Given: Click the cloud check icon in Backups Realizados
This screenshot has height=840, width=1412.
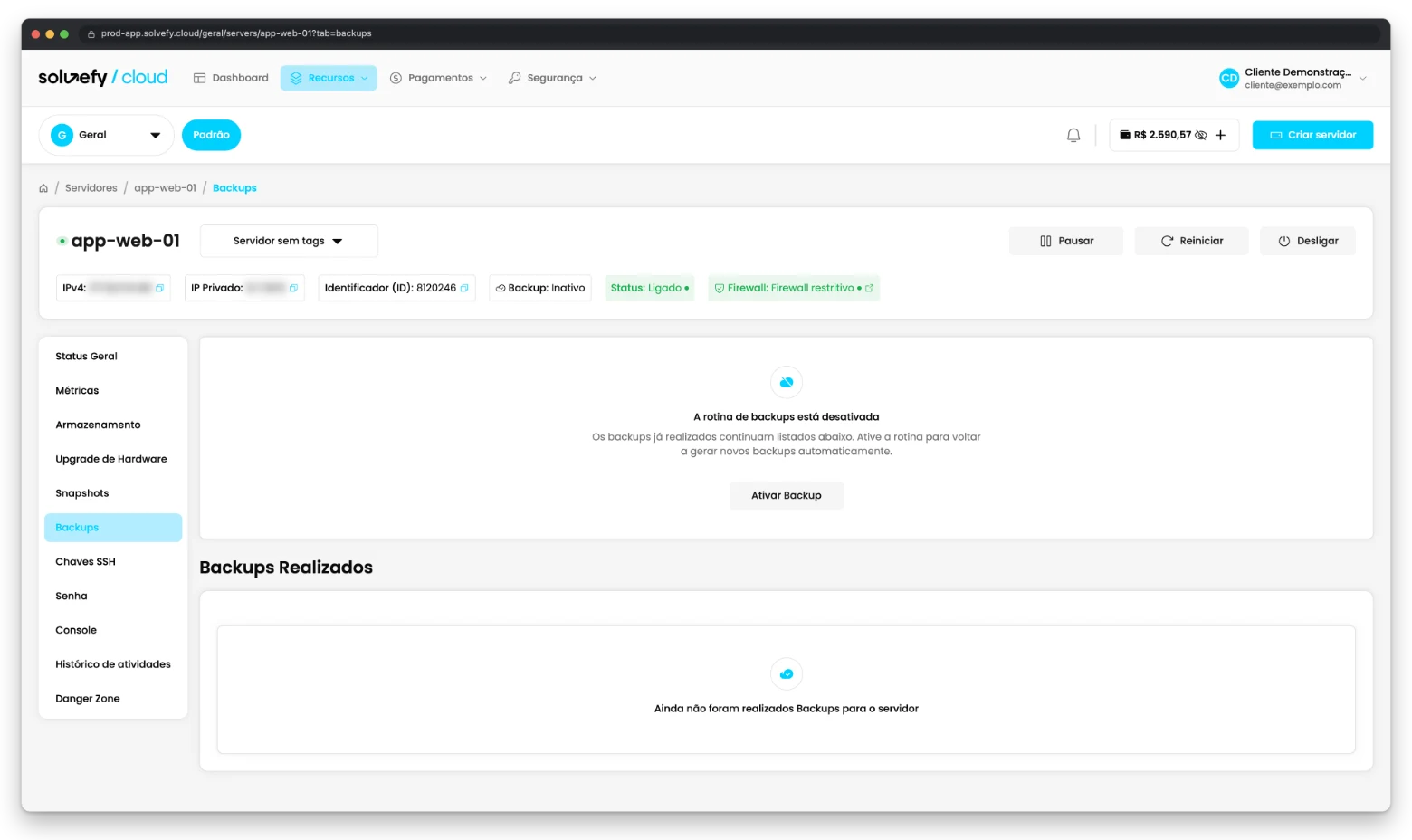Looking at the screenshot, I should coord(787,673).
